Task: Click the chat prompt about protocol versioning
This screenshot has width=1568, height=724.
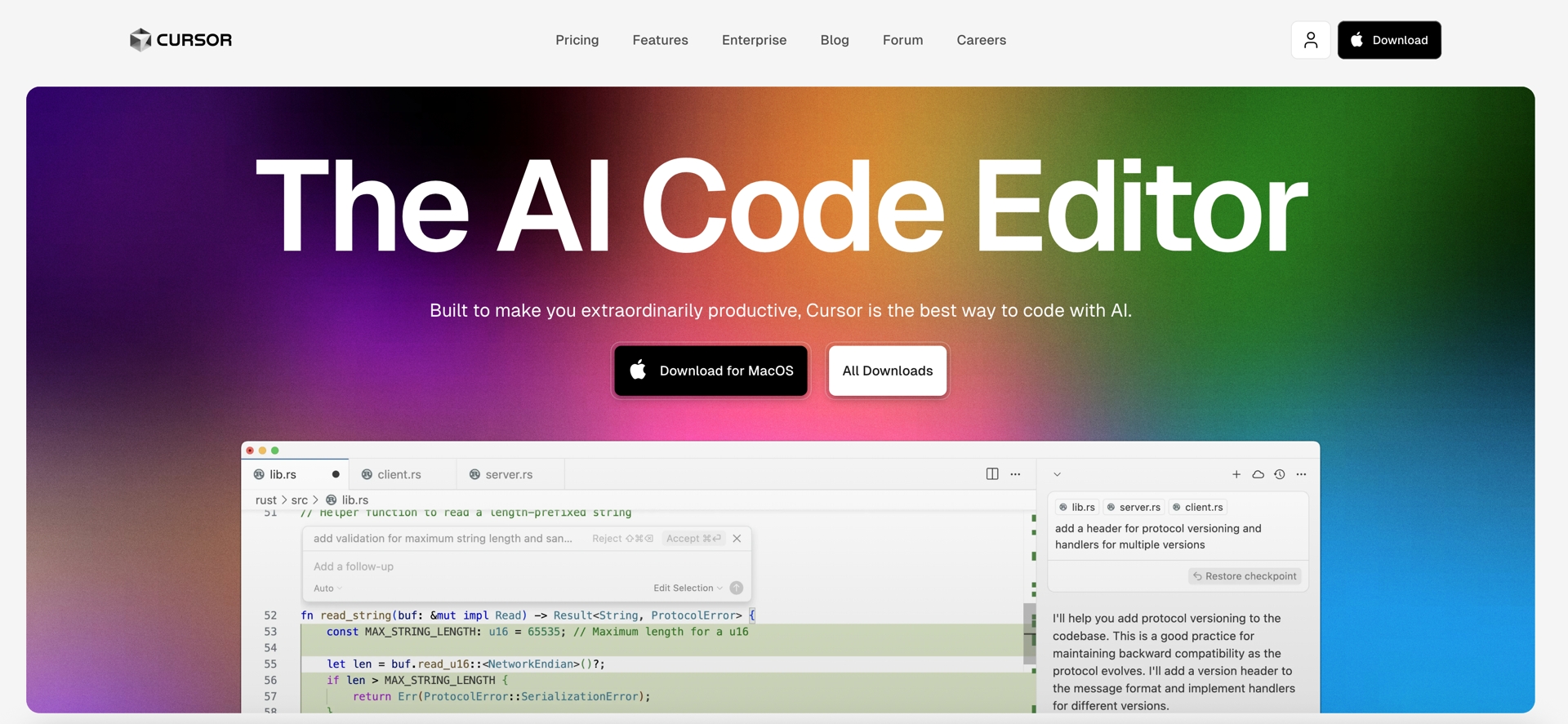Action: pos(1158,537)
